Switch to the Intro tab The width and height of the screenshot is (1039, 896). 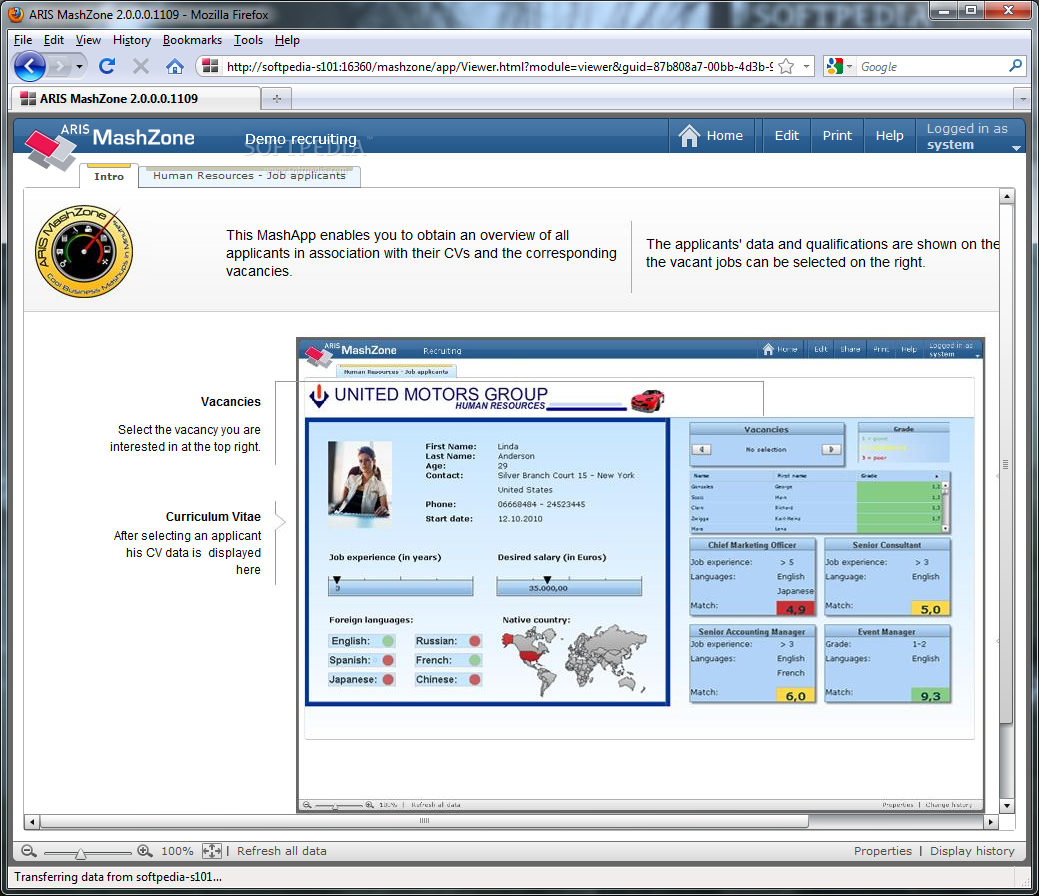point(109,176)
